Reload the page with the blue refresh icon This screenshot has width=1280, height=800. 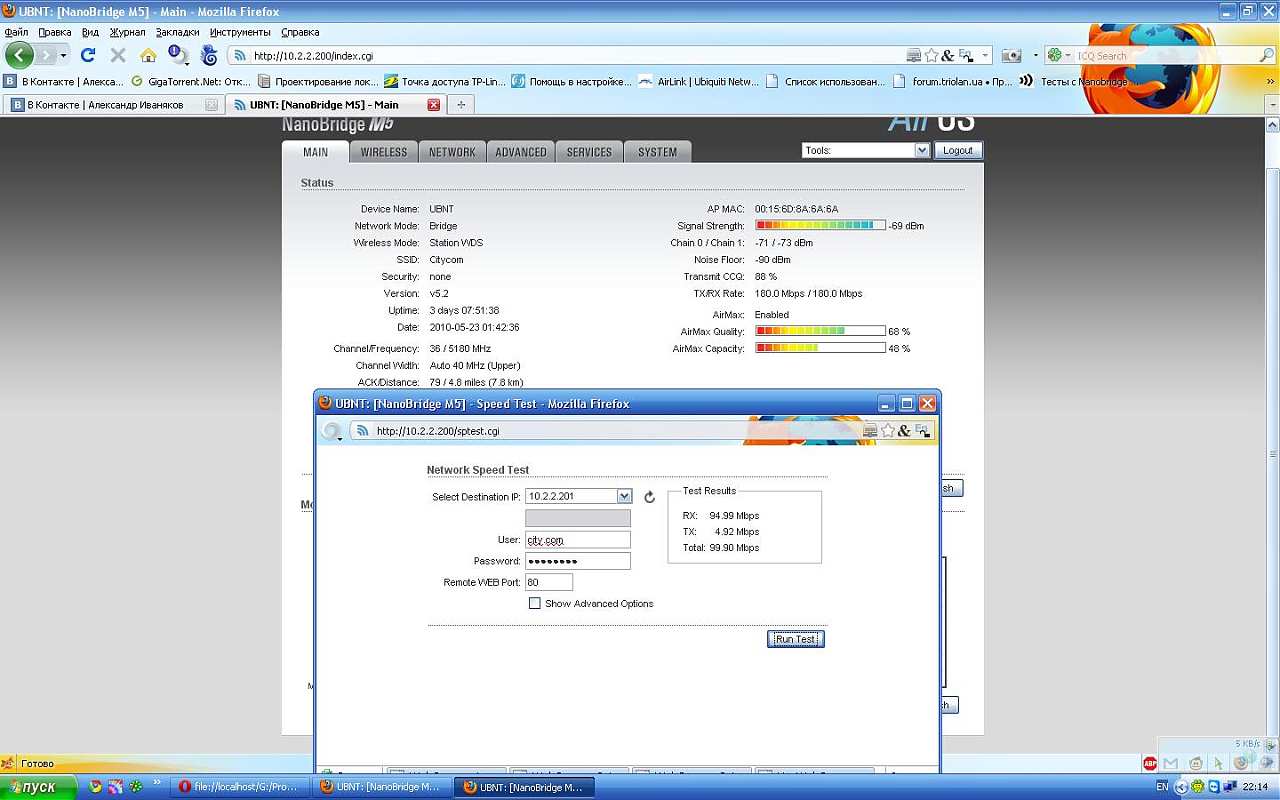88,55
